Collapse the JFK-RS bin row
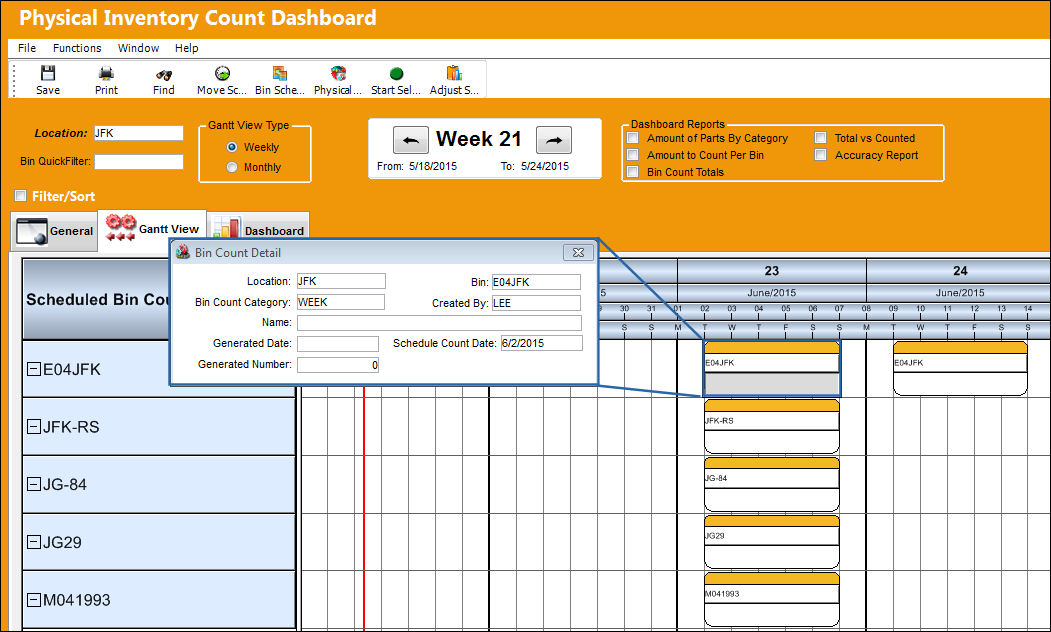The width and height of the screenshot is (1051, 632). click(34, 426)
